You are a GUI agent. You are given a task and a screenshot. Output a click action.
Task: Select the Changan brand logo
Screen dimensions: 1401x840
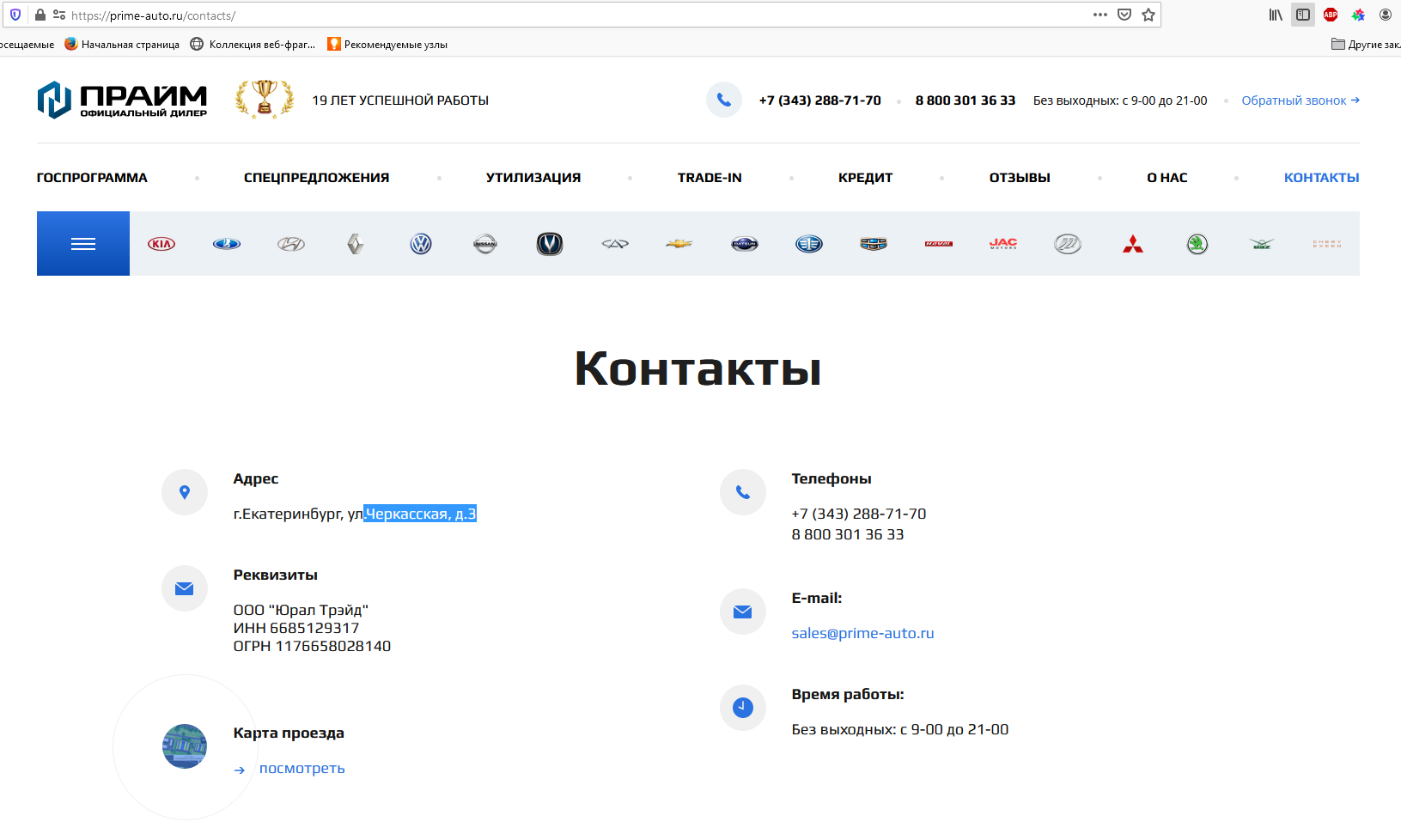coord(550,244)
